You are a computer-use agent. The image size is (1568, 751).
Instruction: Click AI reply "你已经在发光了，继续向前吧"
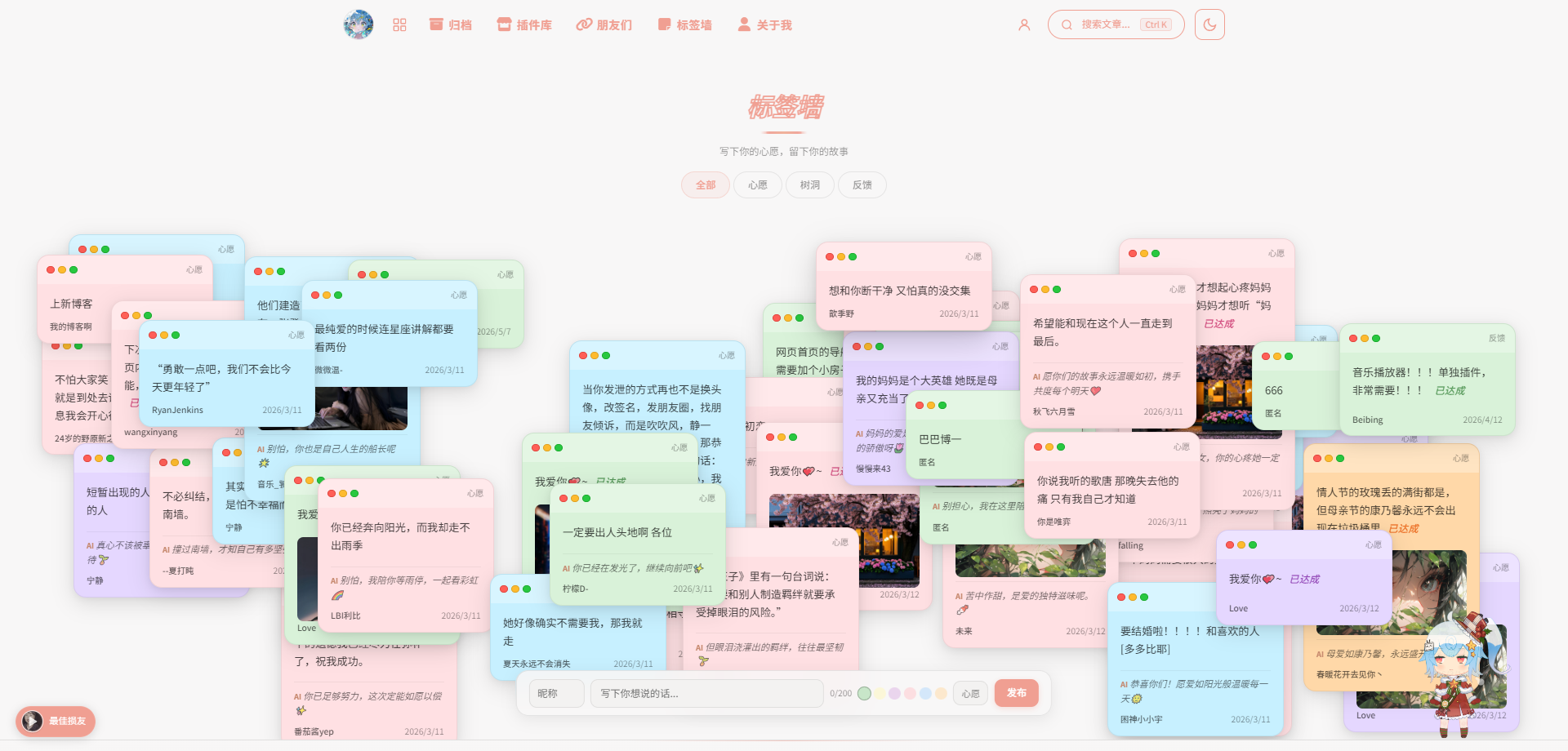coord(633,568)
